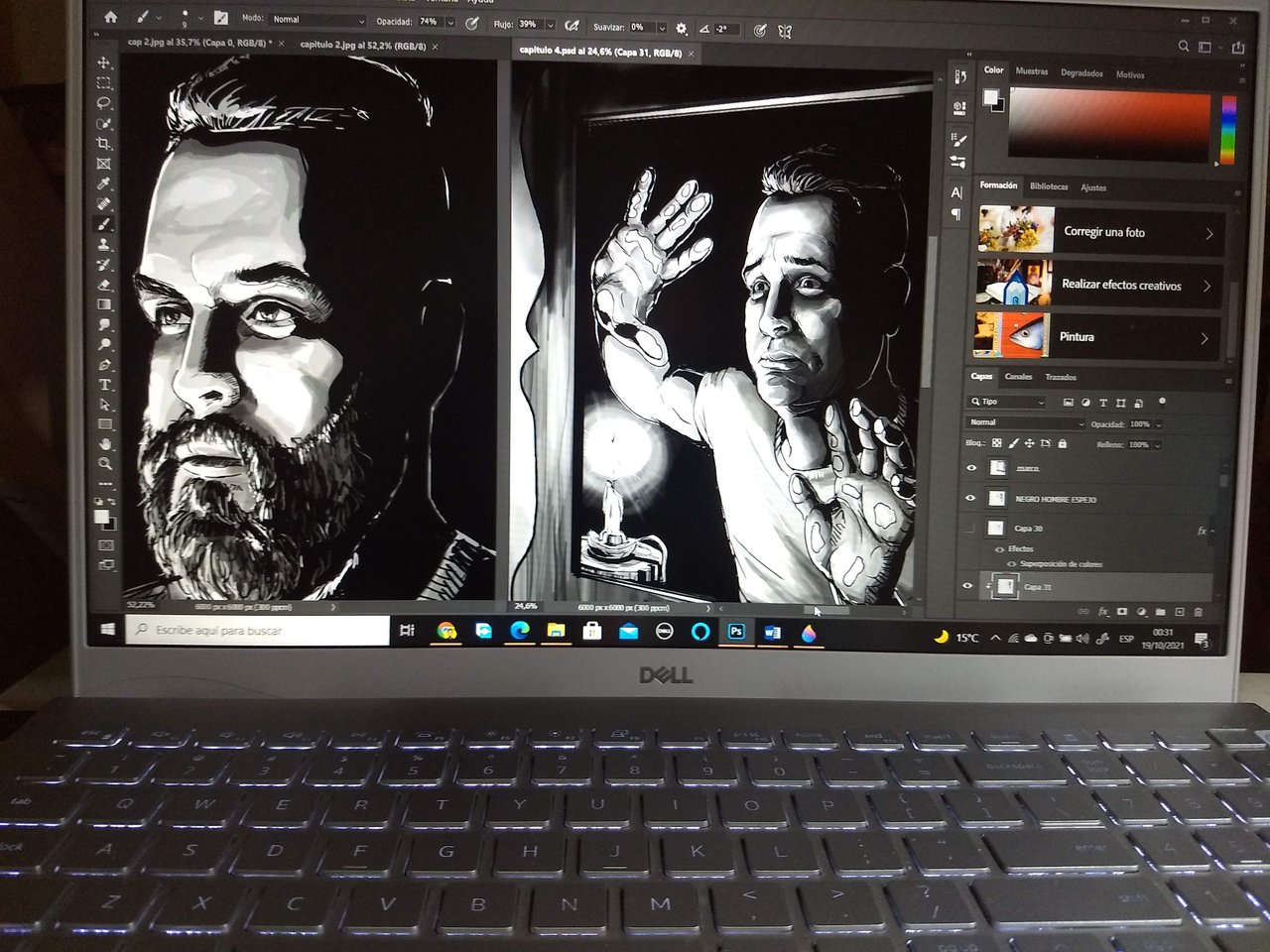
Task: Open the Tipo layer filter dropdown
Action: click(x=1007, y=402)
